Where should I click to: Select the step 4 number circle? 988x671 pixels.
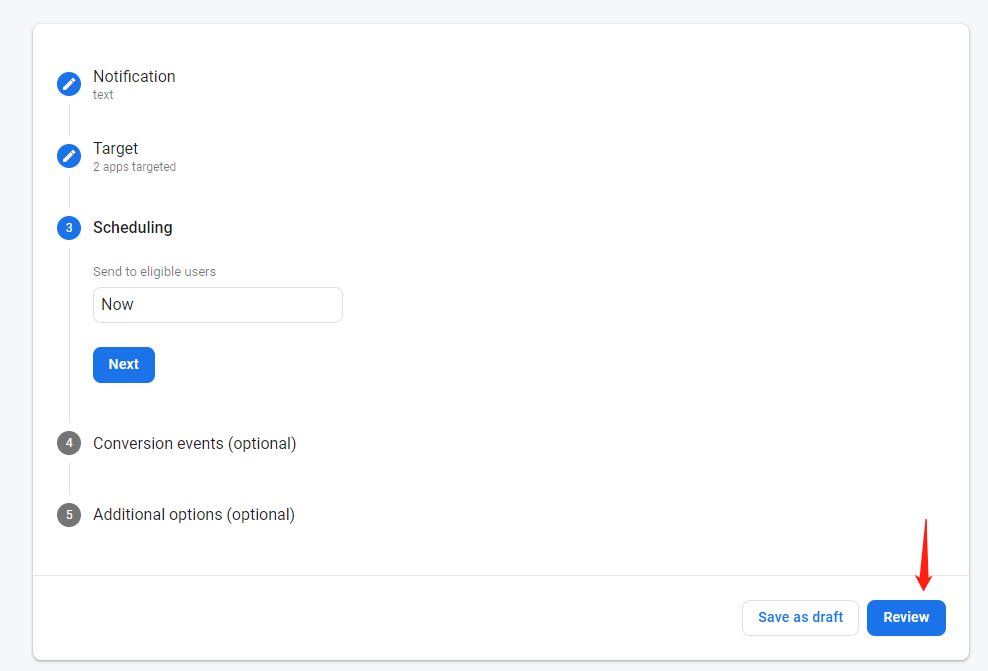point(69,443)
